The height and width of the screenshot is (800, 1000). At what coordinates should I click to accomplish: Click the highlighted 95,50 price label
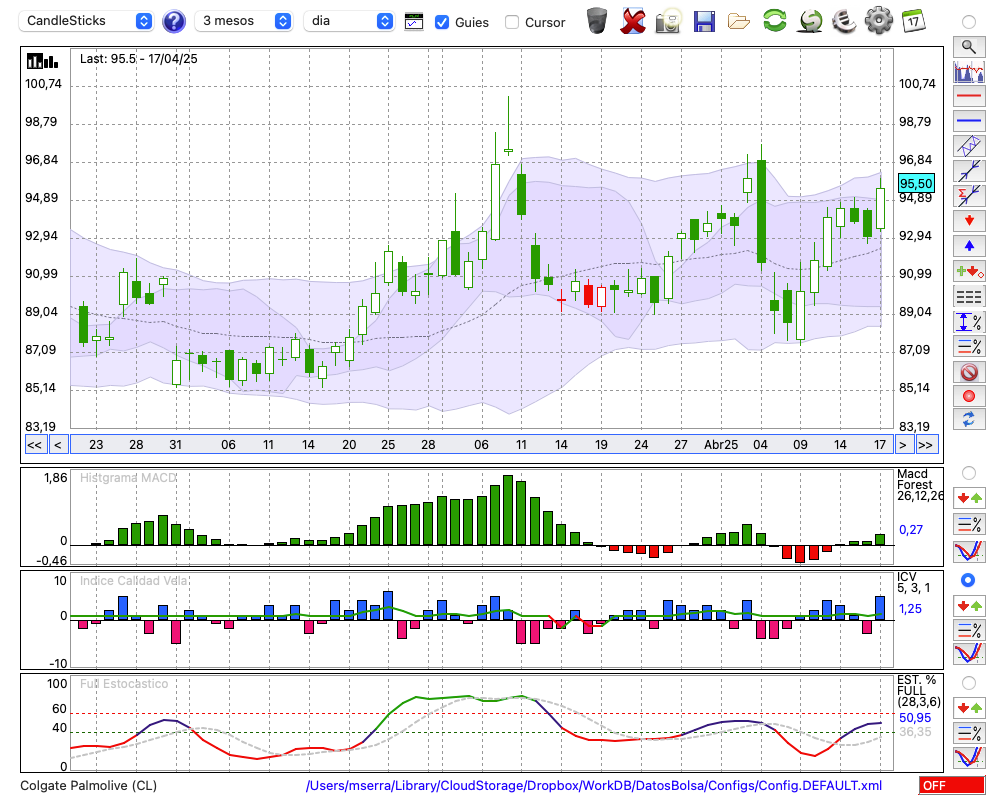click(x=916, y=184)
